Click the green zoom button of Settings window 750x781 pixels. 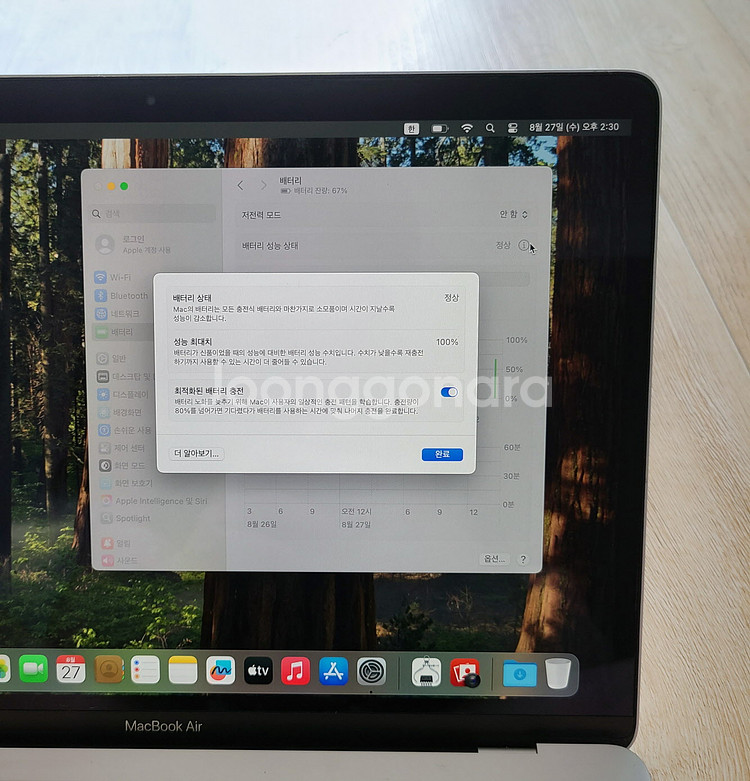pos(124,186)
